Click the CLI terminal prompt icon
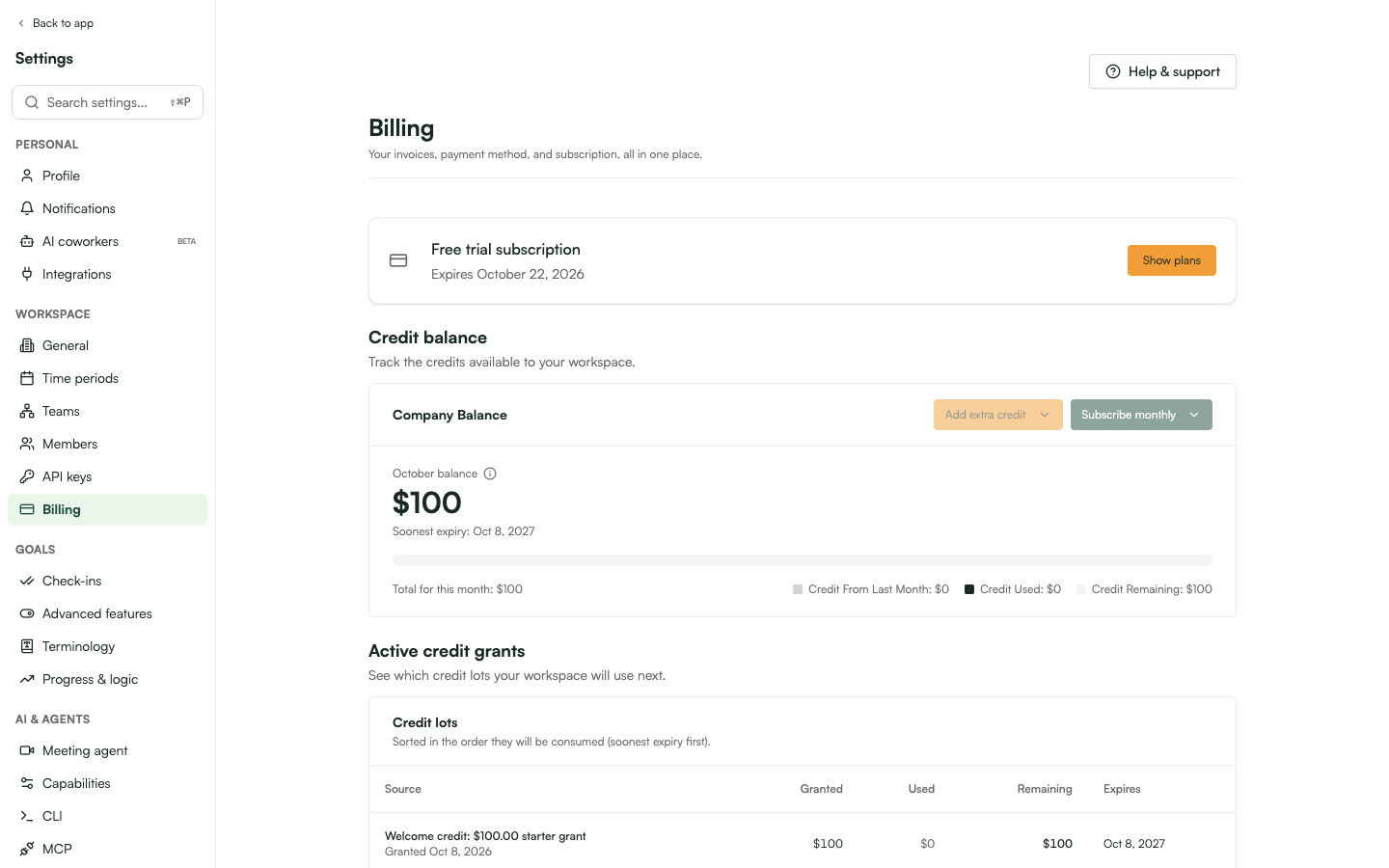Screen dimensions: 1389x868 (x=27, y=816)
